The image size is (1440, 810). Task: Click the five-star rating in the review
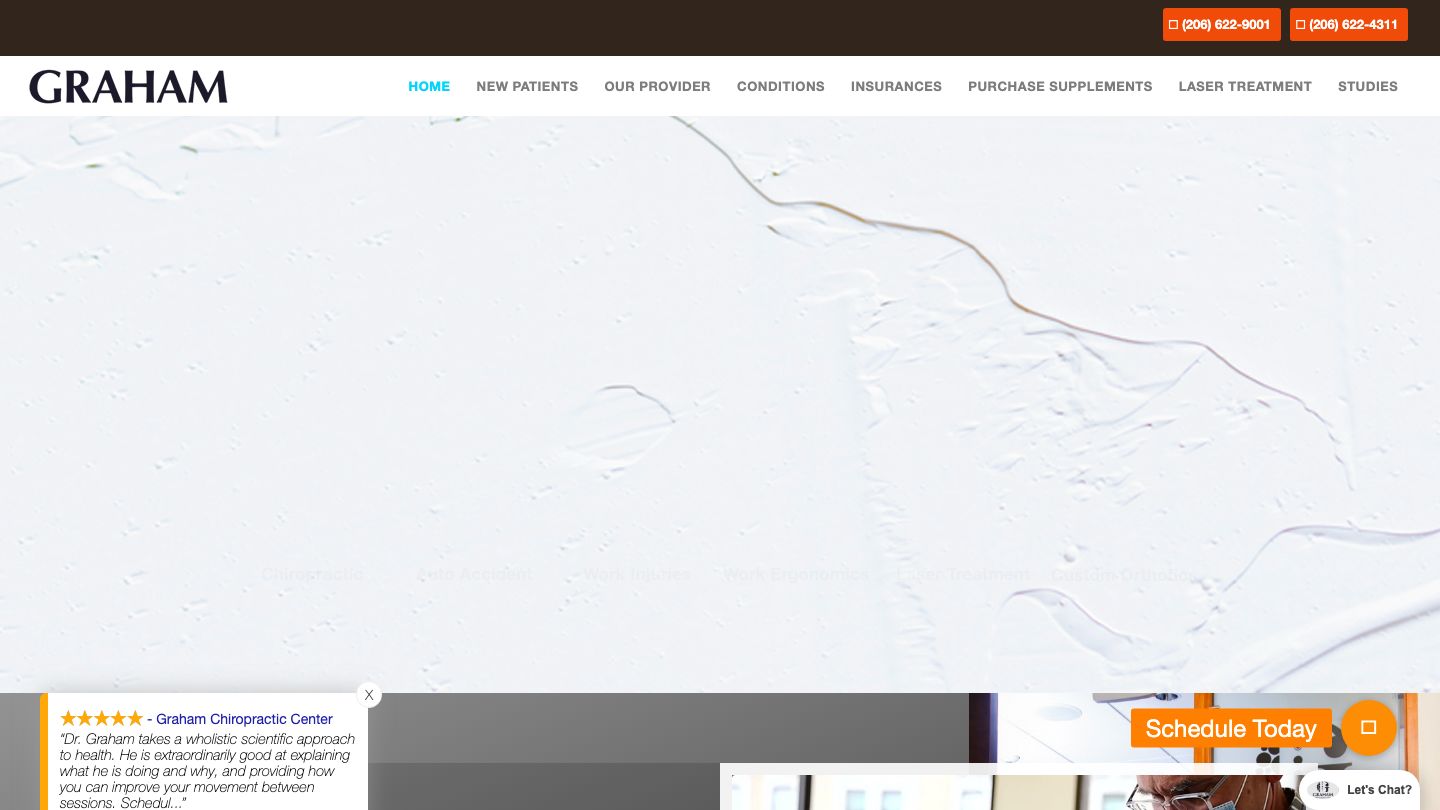pyautogui.click(x=101, y=719)
